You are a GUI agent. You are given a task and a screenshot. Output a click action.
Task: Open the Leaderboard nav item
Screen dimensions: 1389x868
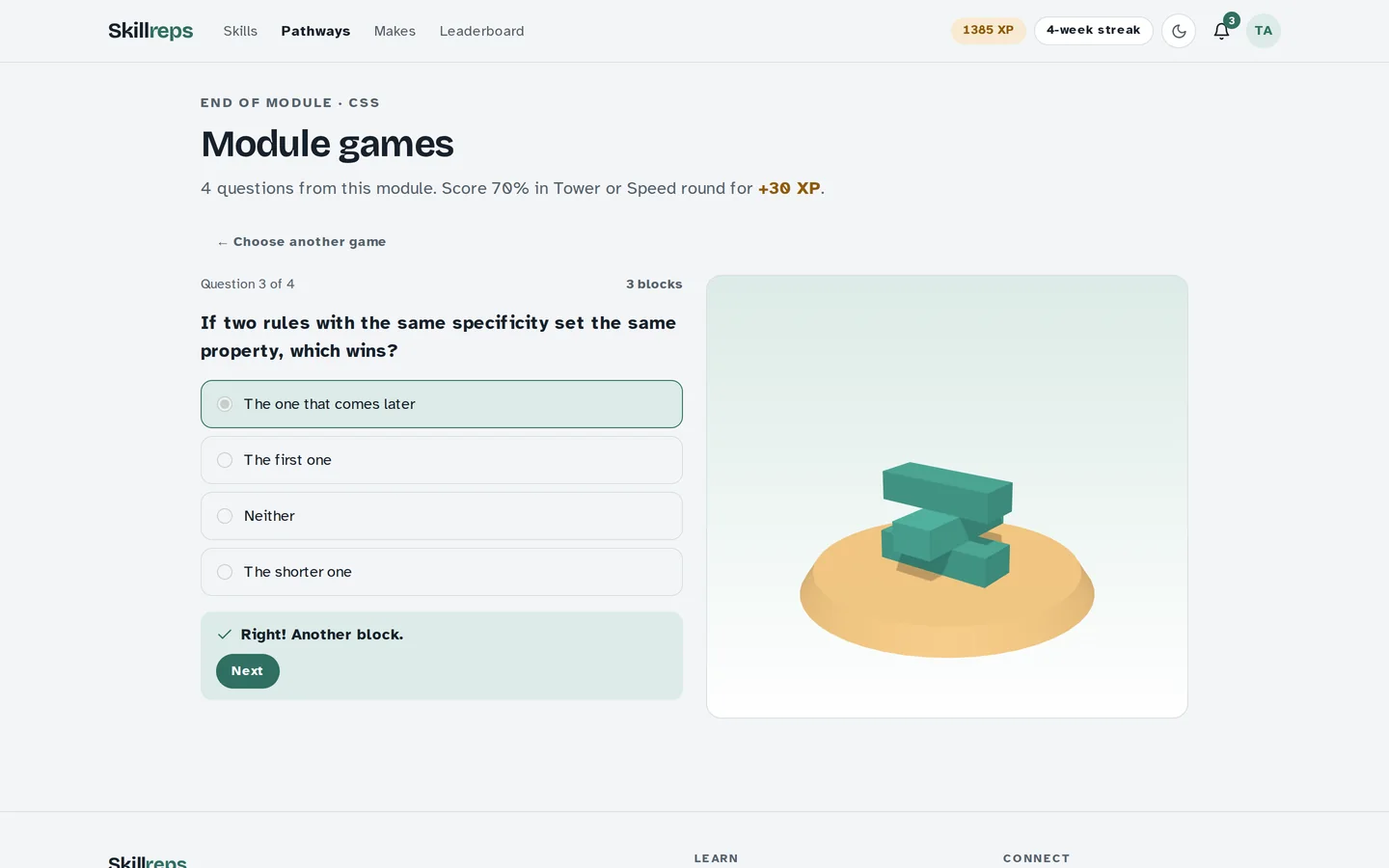pyautogui.click(x=482, y=31)
